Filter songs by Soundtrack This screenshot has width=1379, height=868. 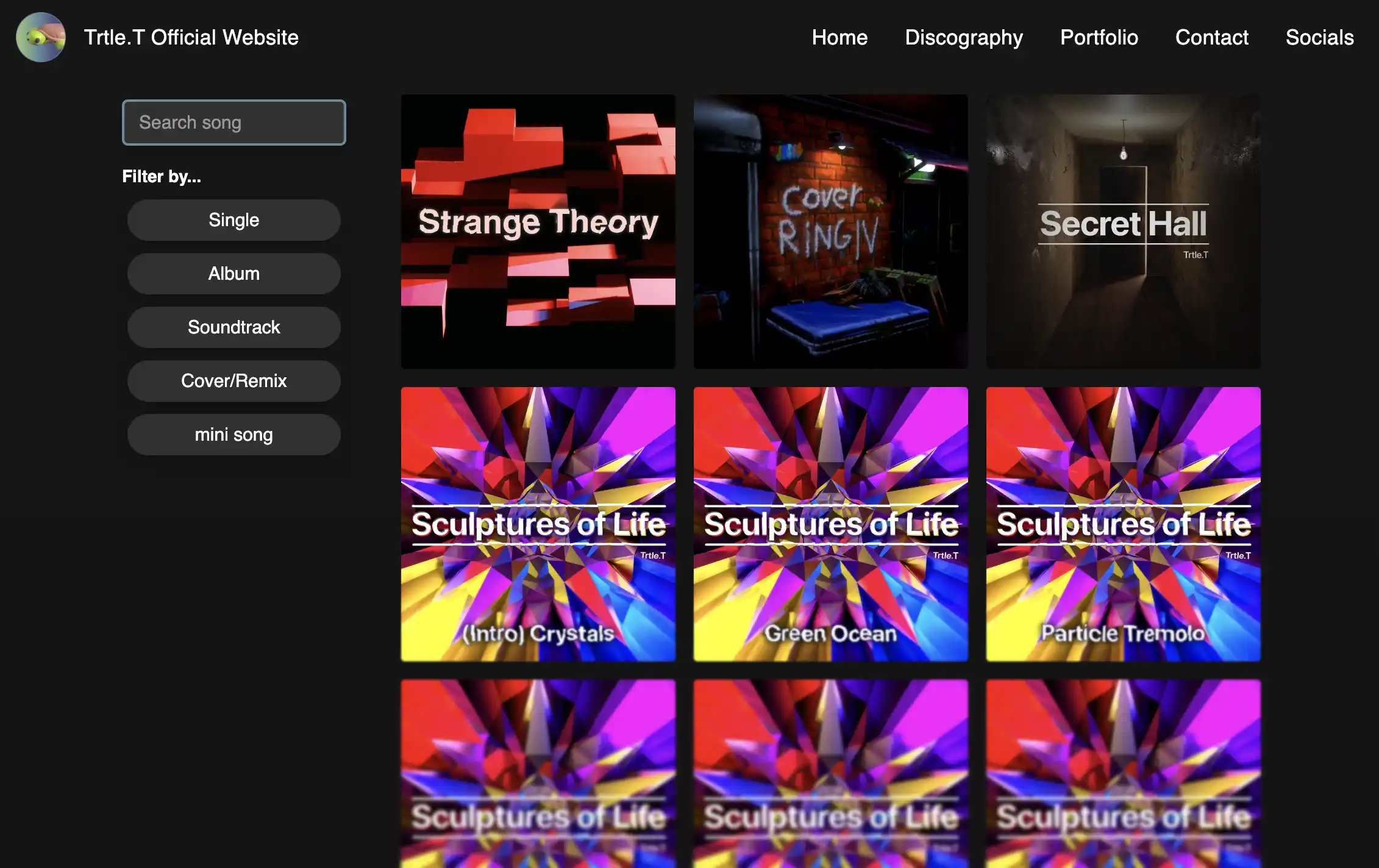tap(234, 327)
